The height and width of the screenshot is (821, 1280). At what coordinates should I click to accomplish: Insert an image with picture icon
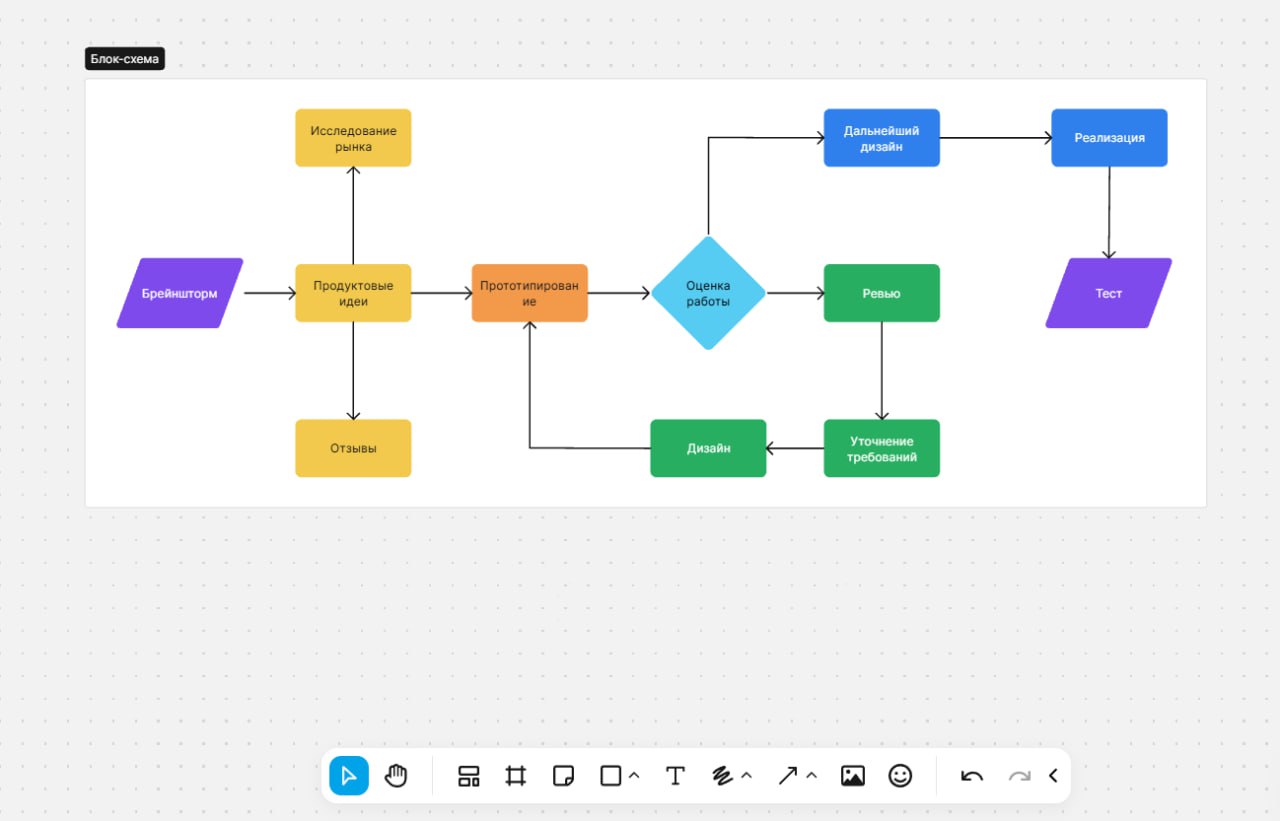click(x=852, y=776)
